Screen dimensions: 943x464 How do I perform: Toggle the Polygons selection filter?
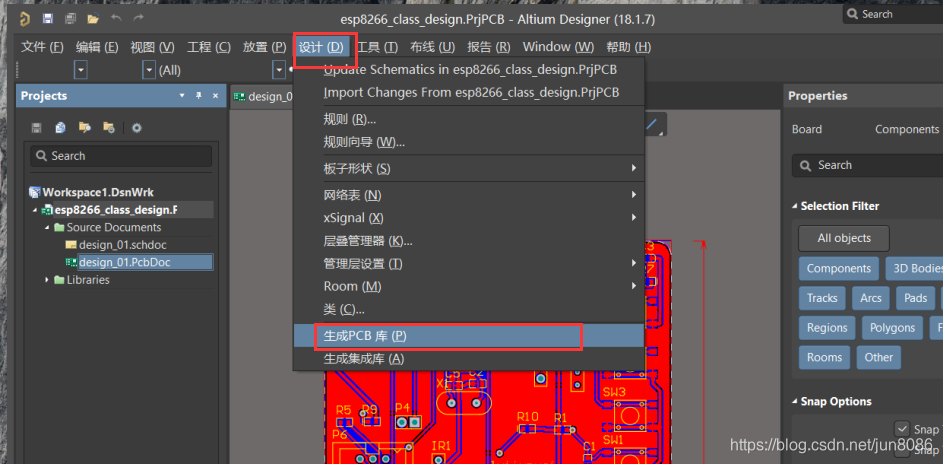pos(892,328)
